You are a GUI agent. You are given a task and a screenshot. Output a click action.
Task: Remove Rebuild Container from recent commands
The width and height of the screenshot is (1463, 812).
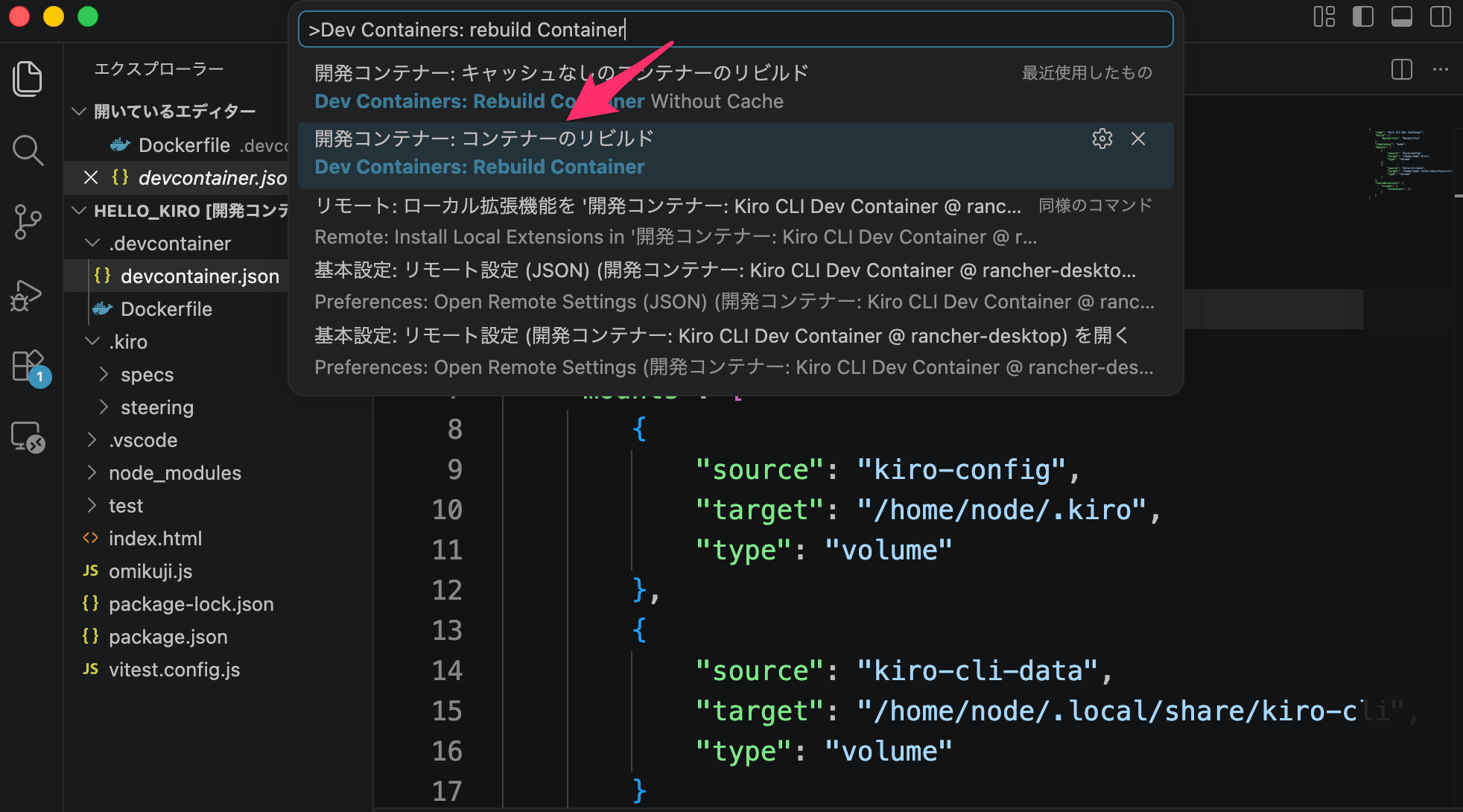(x=1138, y=139)
